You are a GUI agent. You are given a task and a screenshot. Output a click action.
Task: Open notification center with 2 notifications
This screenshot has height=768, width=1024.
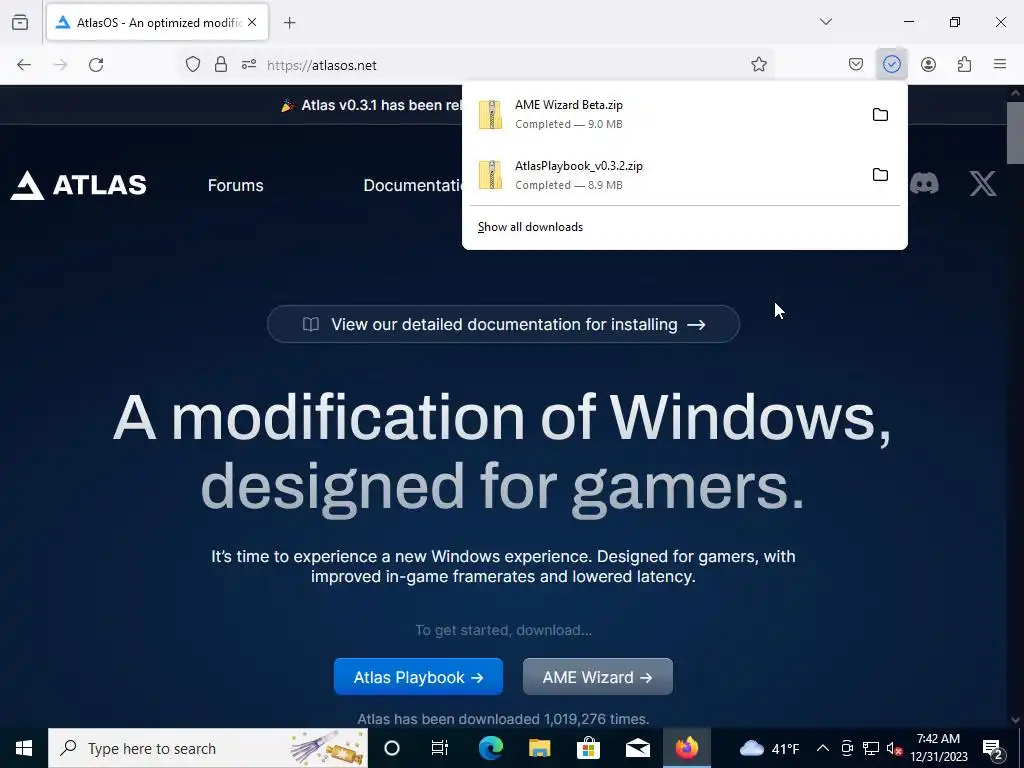[x=993, y=748]
